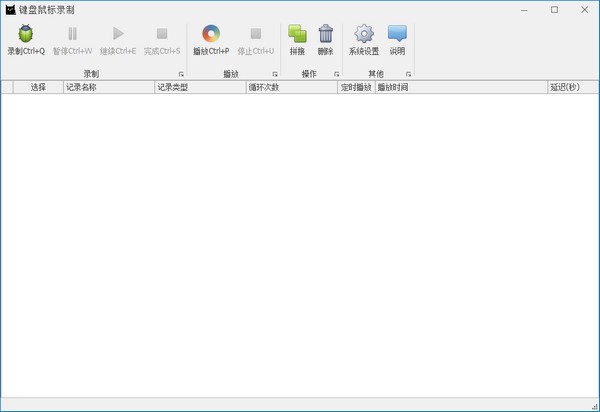Open system settings (系统设置) gear

point(364,34)
